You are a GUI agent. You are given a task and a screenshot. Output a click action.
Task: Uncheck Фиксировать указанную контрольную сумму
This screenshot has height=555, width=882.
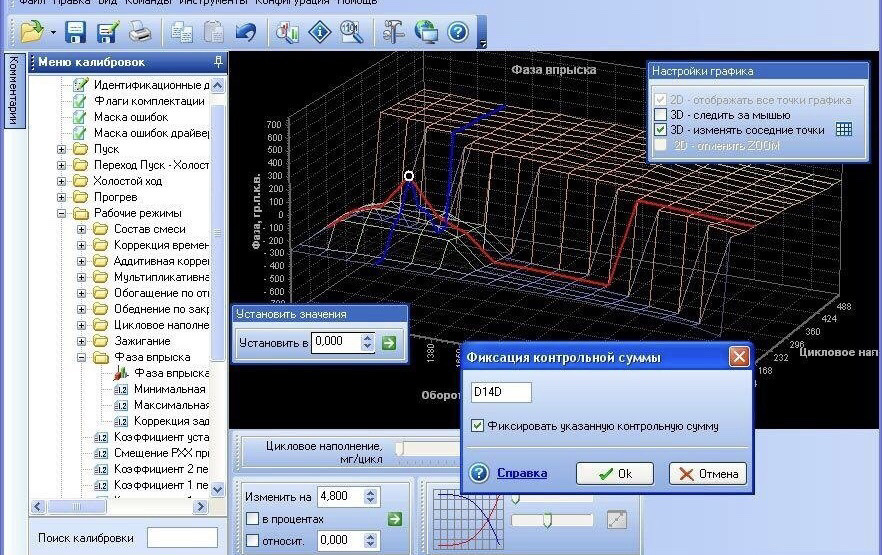tap(477, 426)
